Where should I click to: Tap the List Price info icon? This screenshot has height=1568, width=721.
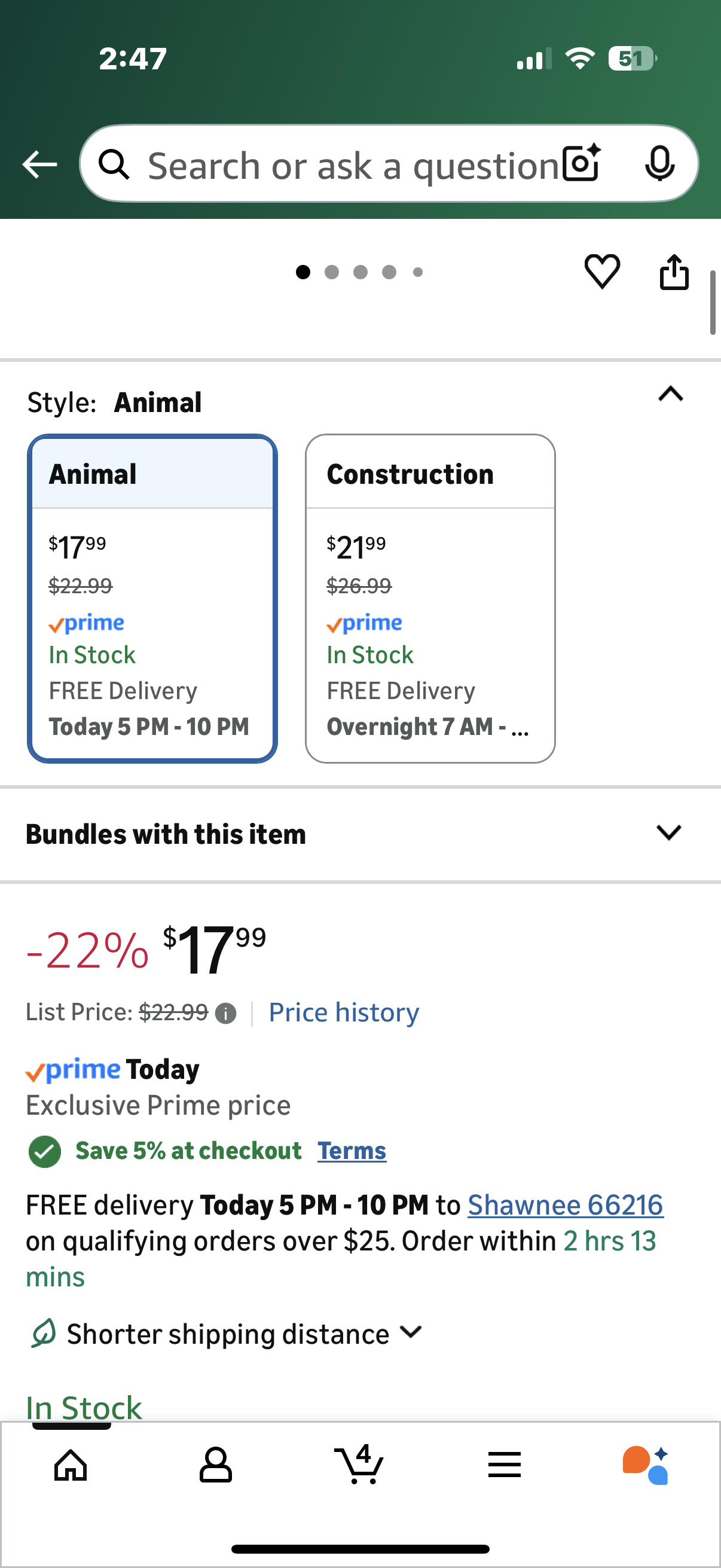(226, 1014)
